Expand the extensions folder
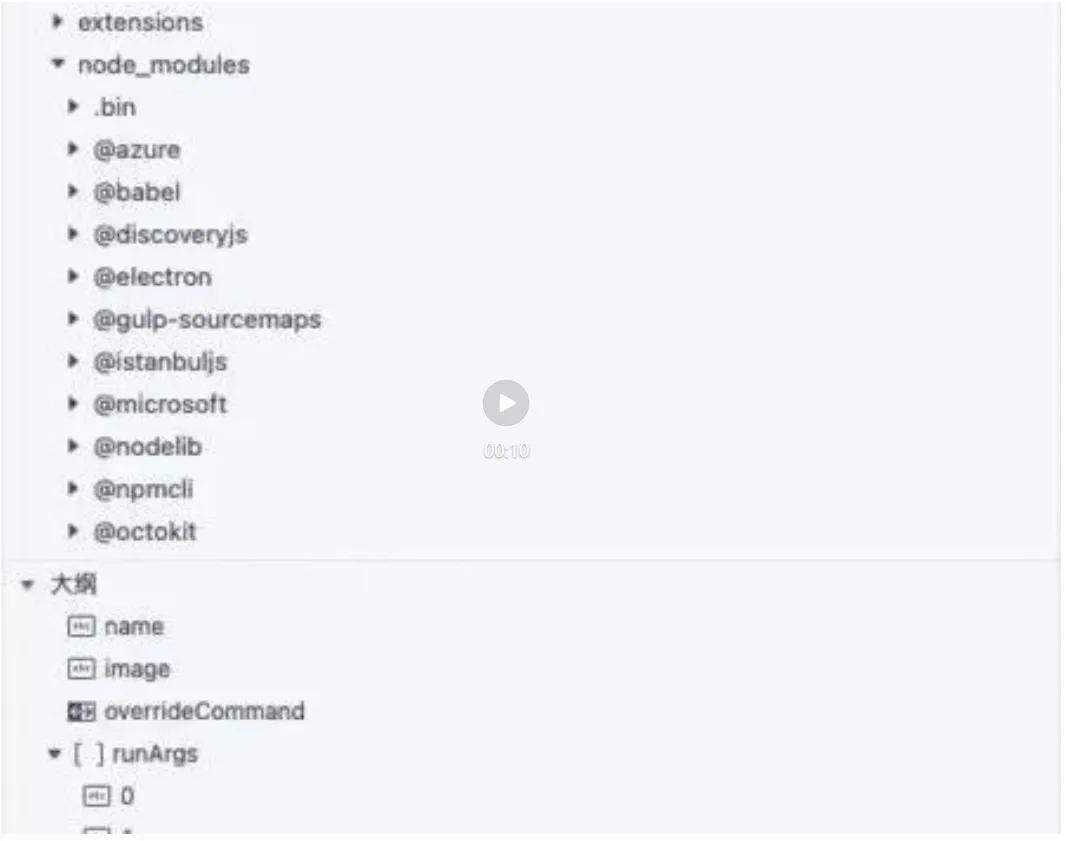 [57, 22]
